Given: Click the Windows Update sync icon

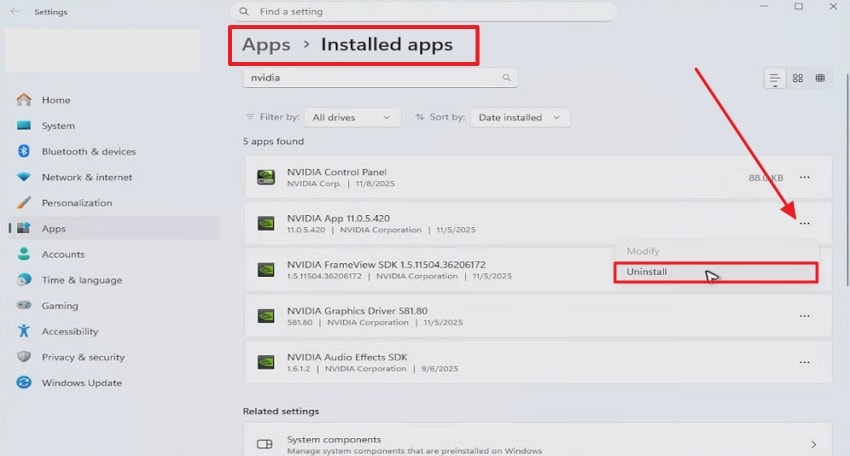Looking at the screenshot, I should tap(23, 383).
